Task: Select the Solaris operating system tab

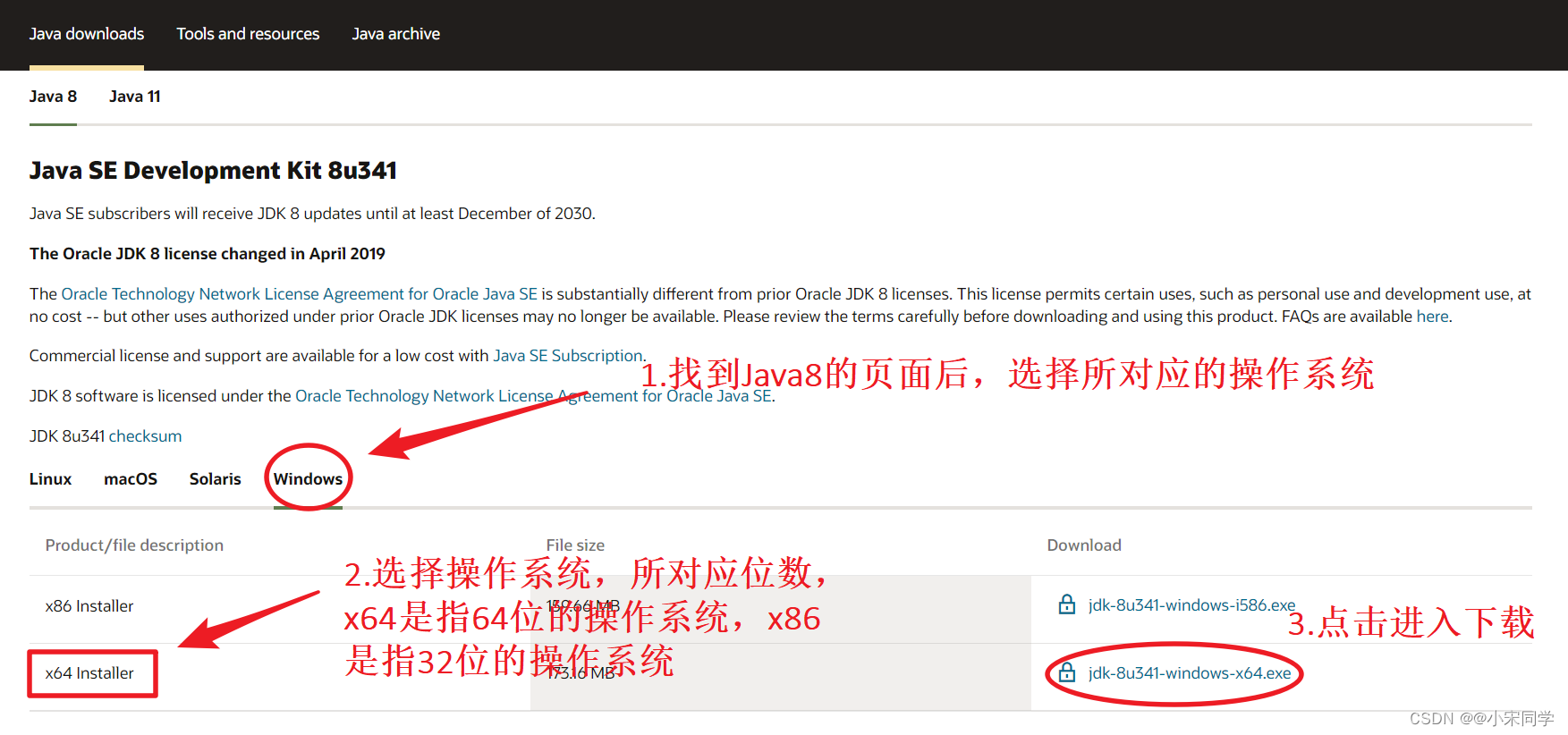Action: pyautogui.click(x=216, y=479)
